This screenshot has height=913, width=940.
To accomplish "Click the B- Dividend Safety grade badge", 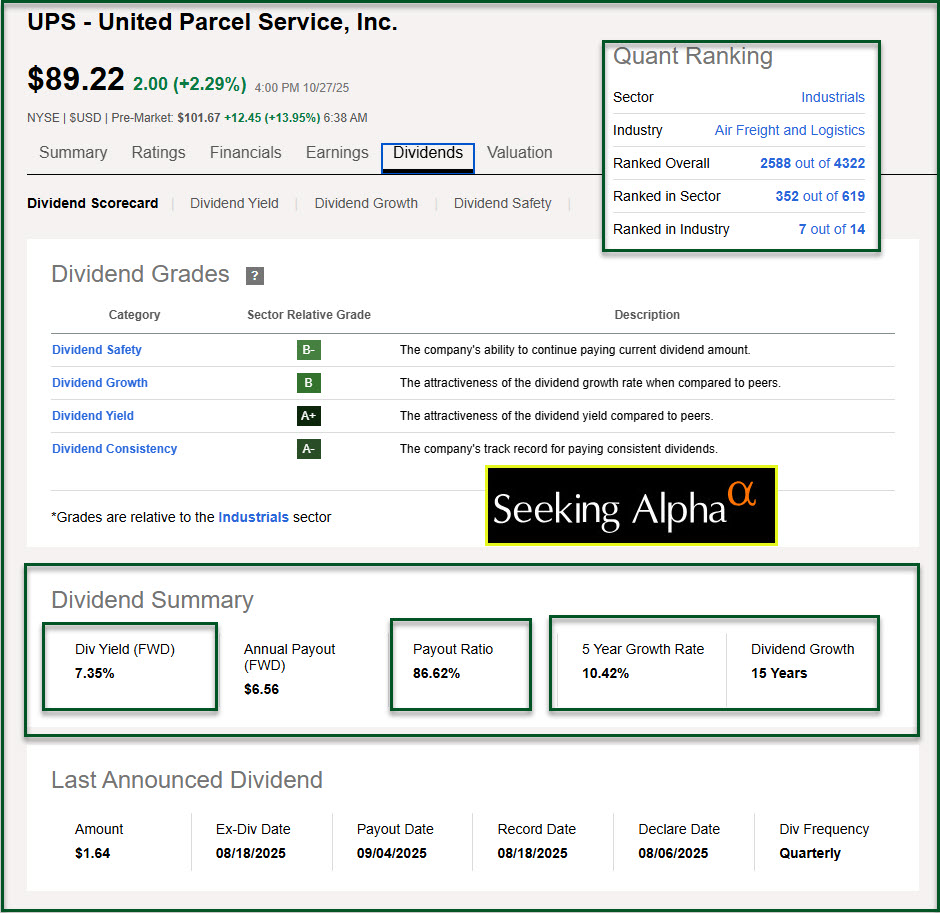I will pos(309,350).
